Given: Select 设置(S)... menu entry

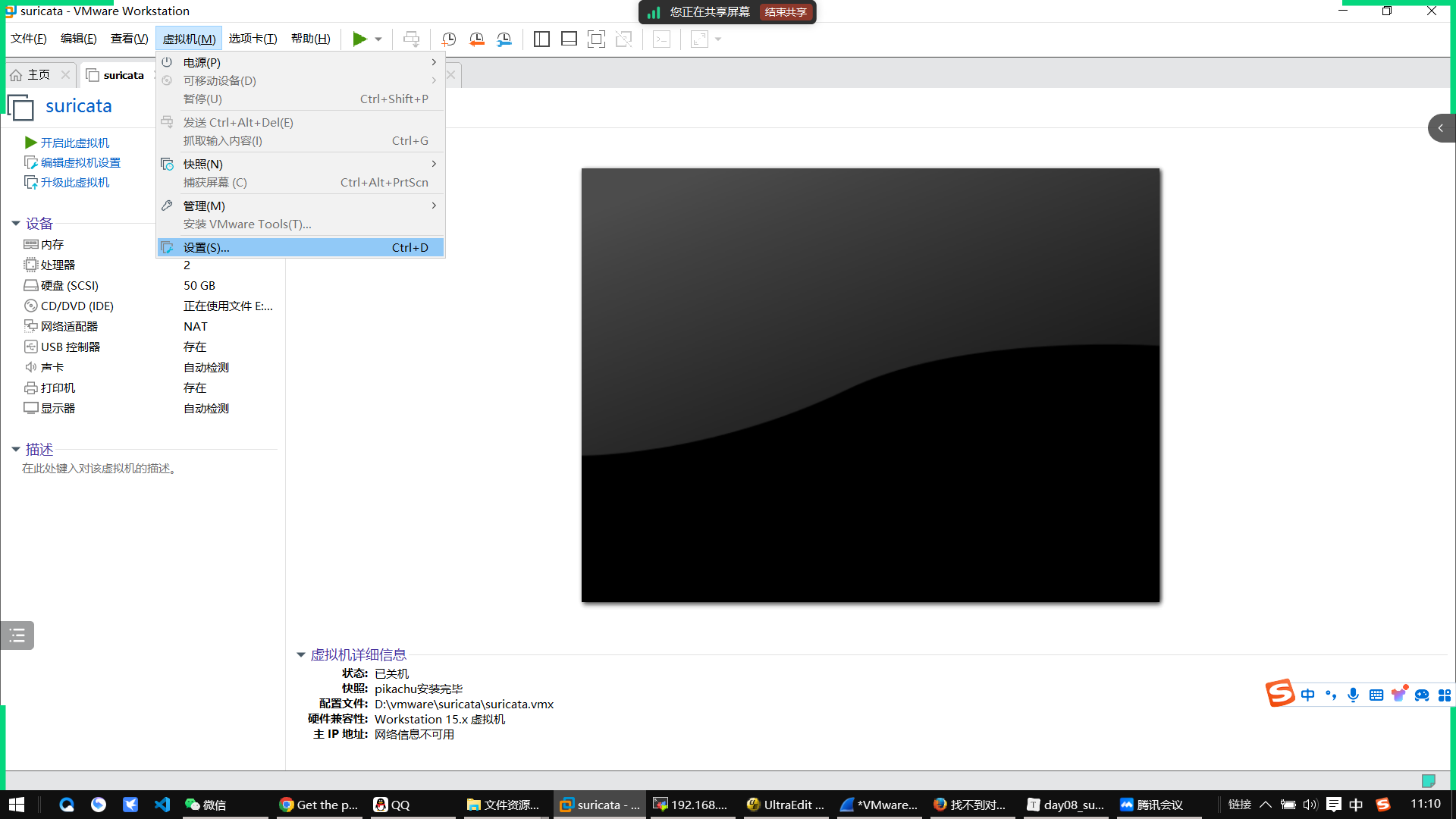Looking at the screenshot, I should 300,247.
